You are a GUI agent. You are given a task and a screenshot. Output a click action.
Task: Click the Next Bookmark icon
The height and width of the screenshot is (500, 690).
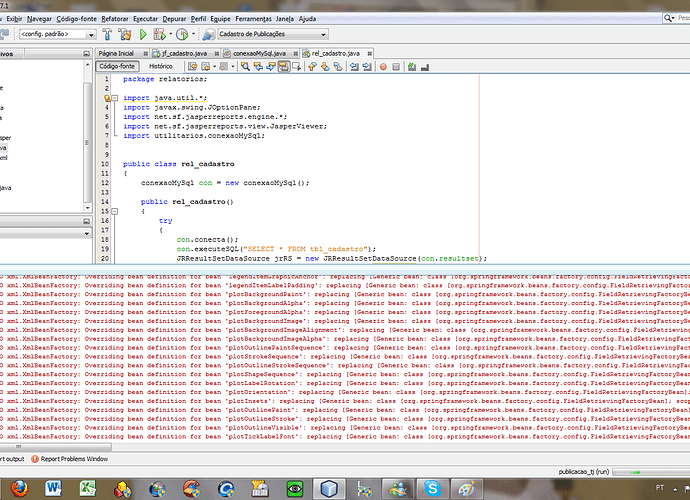pyautogui.click(x=325, y=66)
